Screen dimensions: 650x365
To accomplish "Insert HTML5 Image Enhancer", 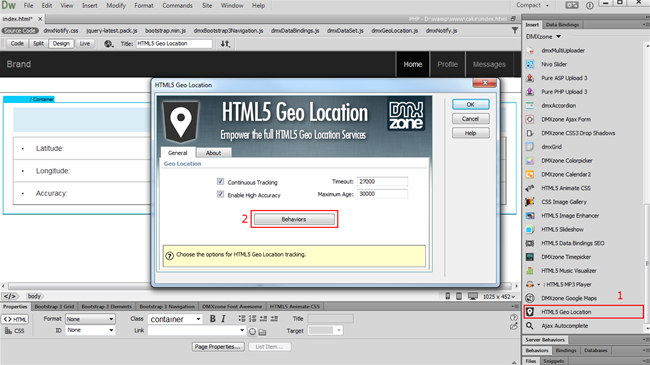I will (570, 216).
